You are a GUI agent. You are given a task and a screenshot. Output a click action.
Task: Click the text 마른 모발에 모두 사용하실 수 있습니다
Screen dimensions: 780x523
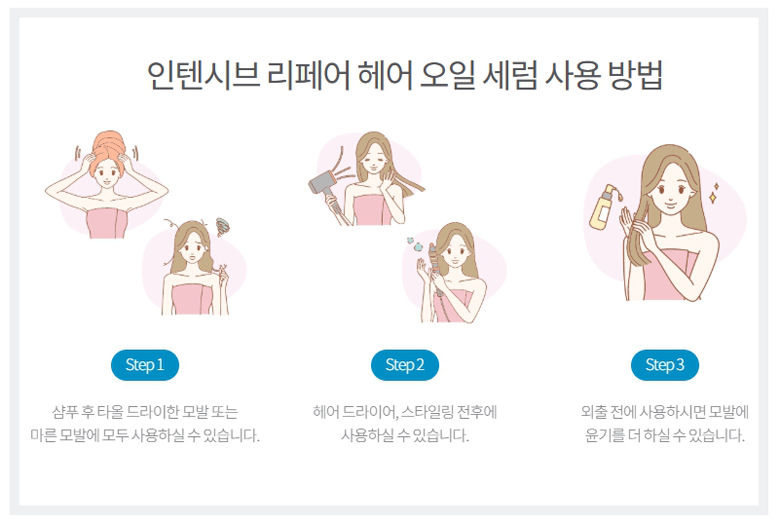(145, 435)
